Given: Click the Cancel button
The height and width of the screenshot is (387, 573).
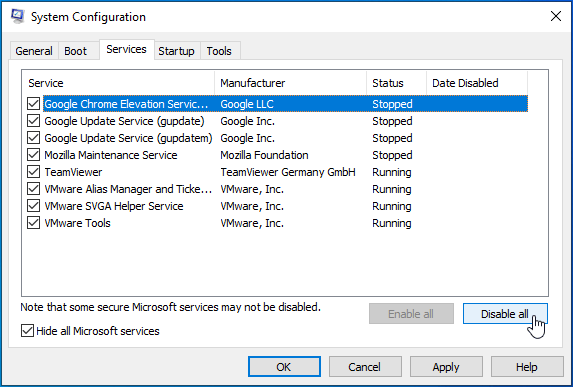Looking at the screenshot, I should click(x=365, y=367).
